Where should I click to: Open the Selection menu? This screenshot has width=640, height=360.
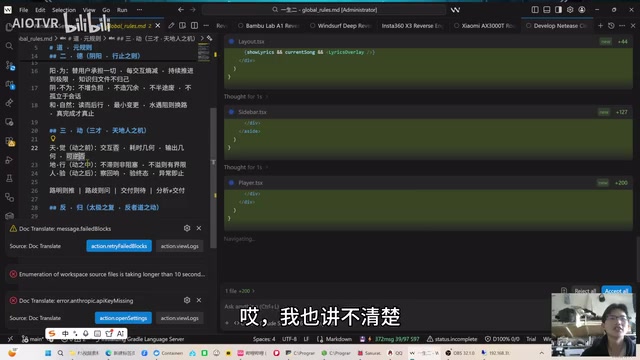[64, 10]
